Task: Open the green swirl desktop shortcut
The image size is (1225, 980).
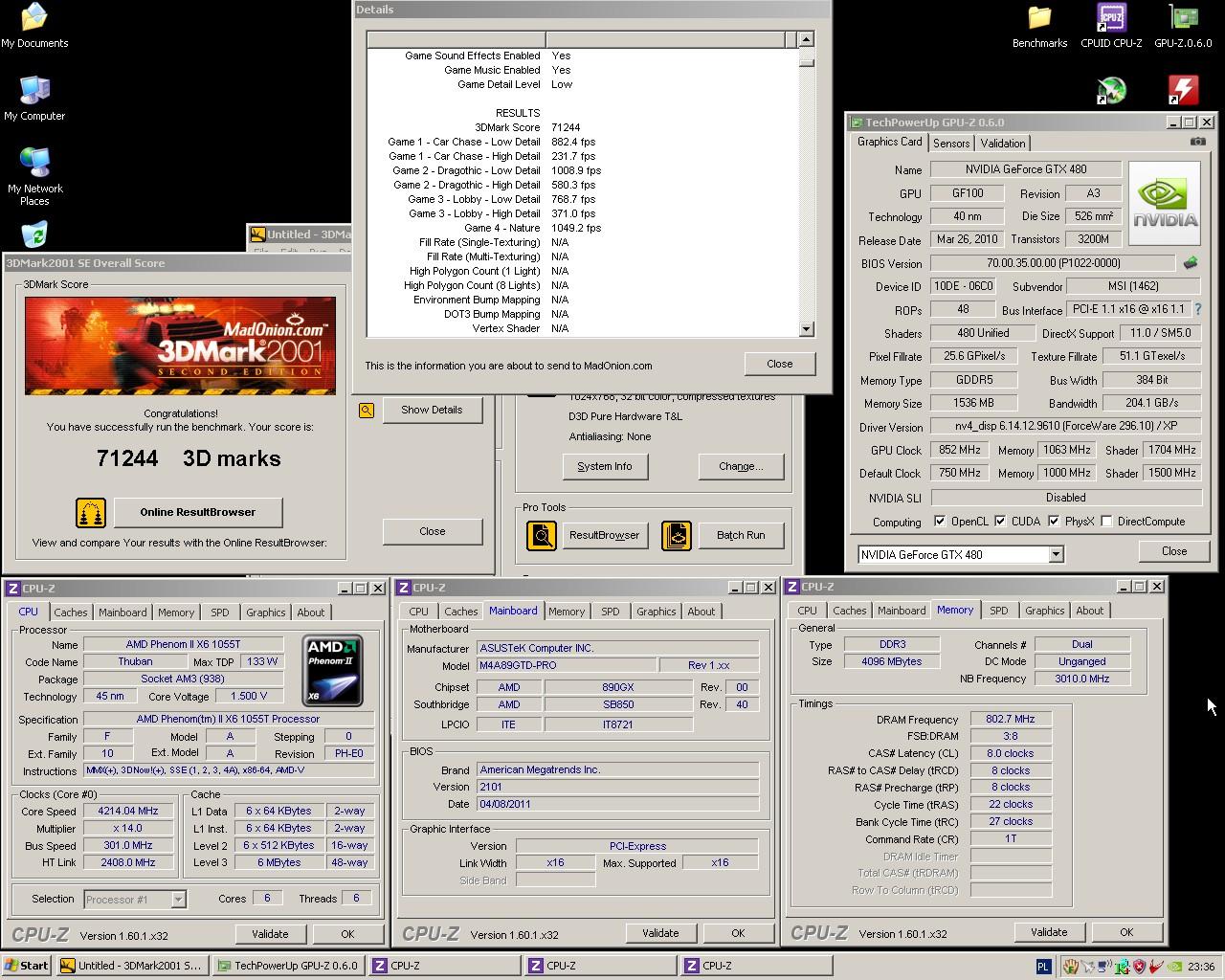Action: point(1111,90)
